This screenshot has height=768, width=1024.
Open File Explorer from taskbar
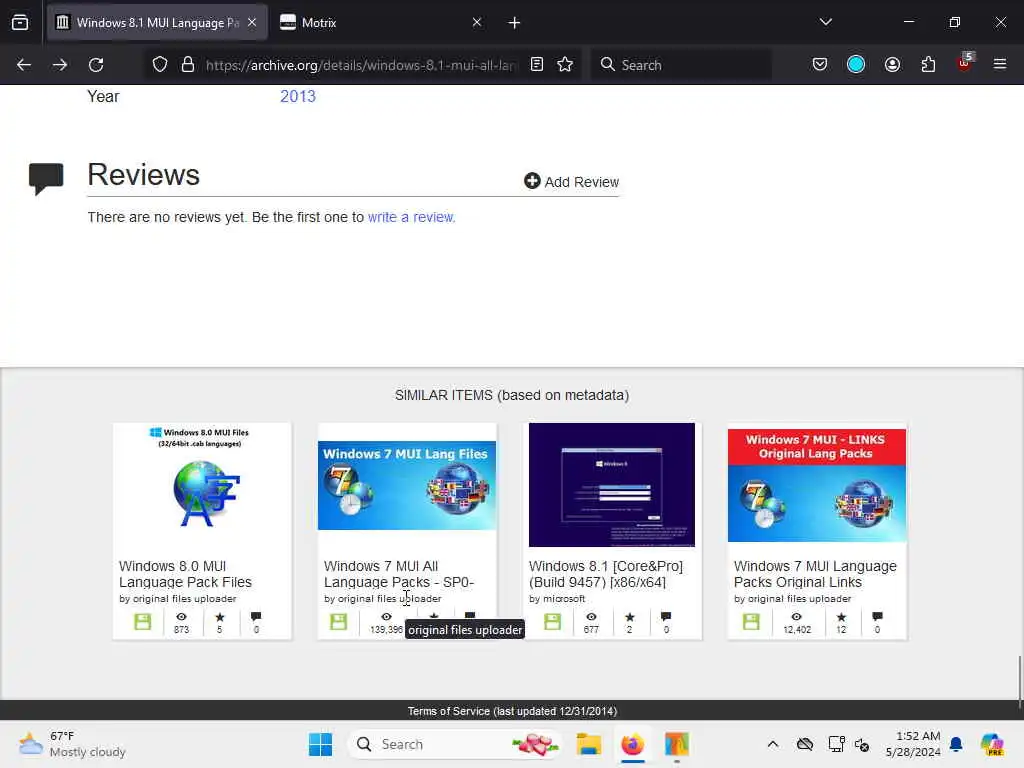(x=588, y=744)
